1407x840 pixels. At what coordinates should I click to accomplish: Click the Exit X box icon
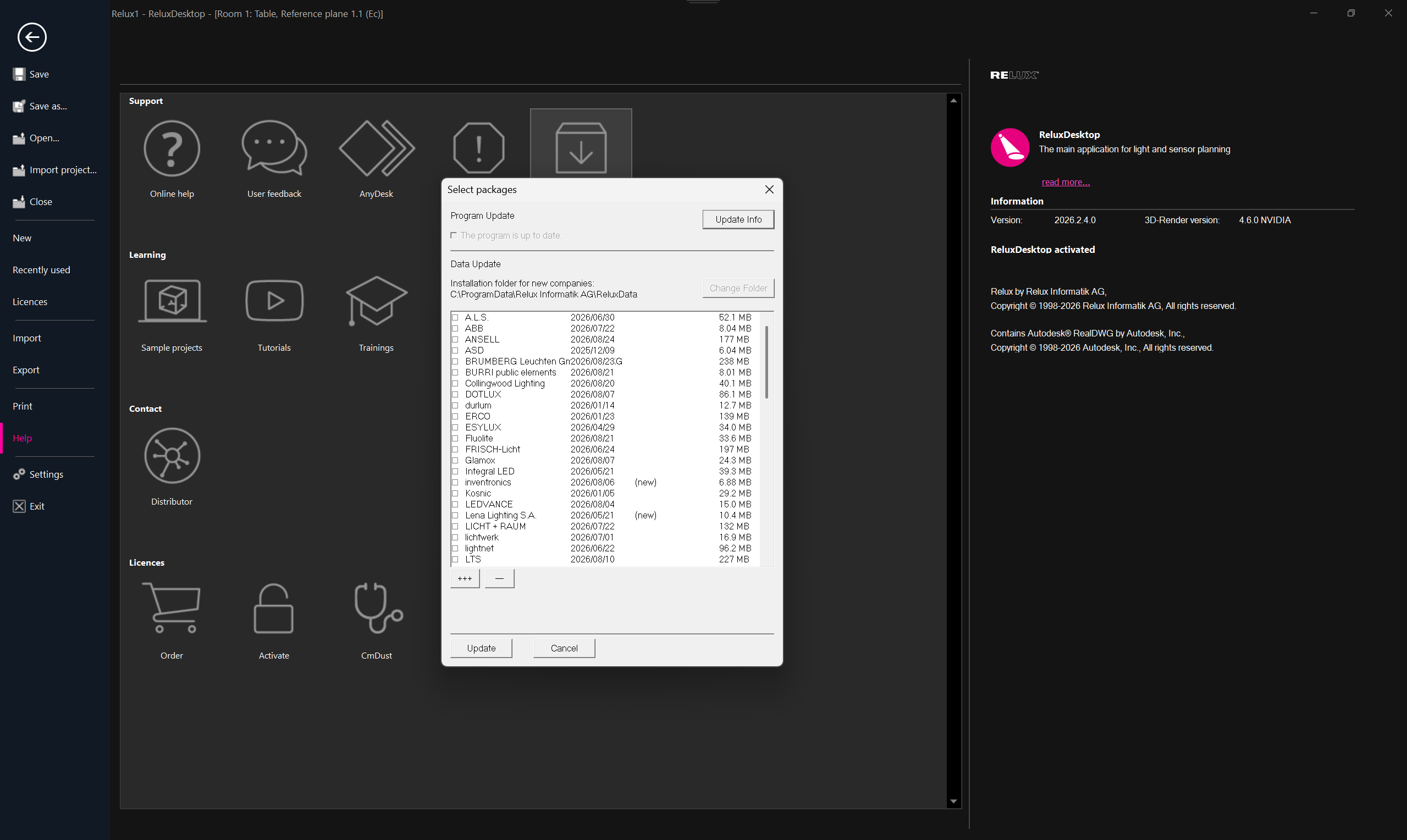click(x=19, y=506)
